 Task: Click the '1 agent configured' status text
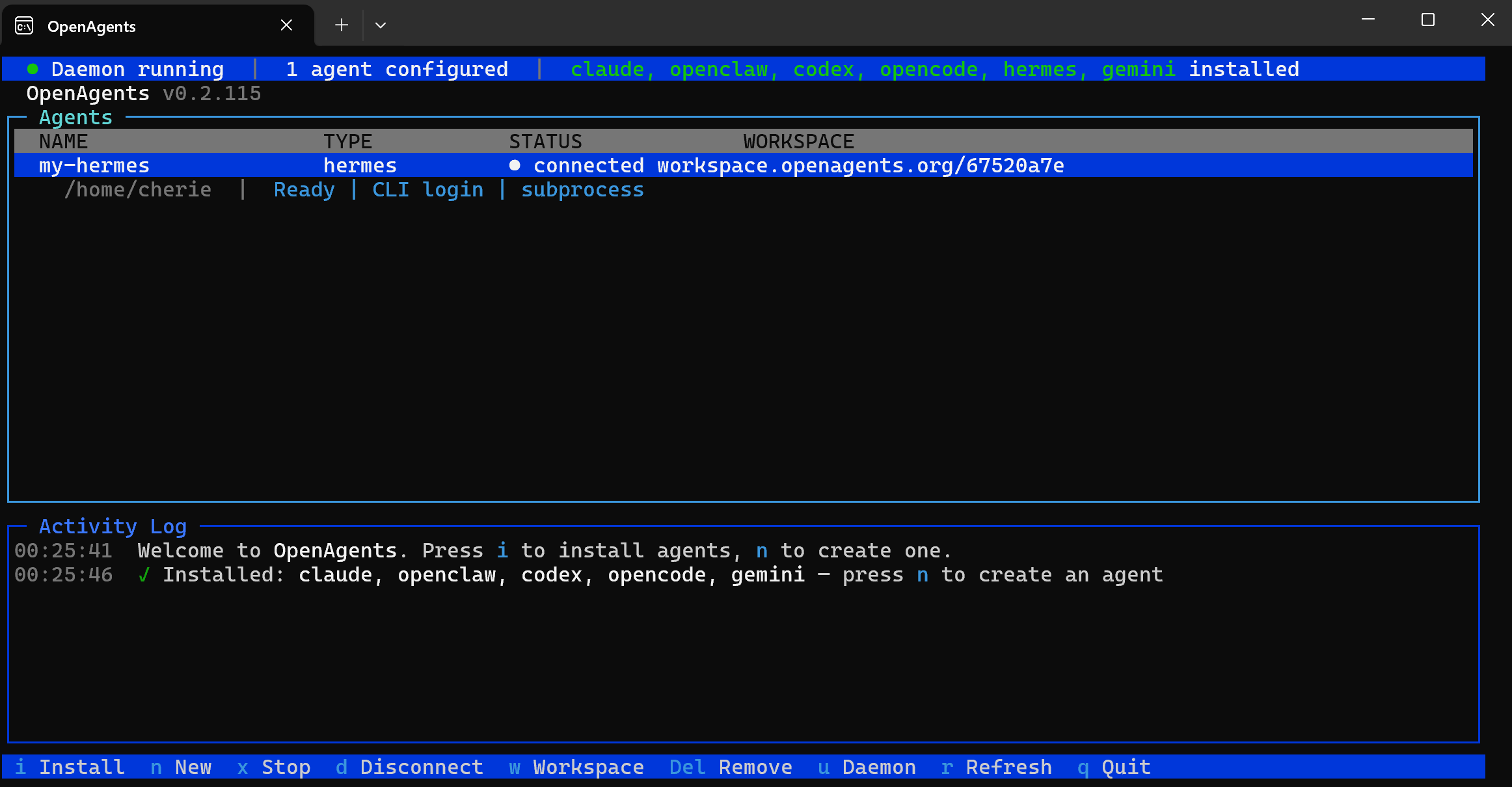coord(398,69)
